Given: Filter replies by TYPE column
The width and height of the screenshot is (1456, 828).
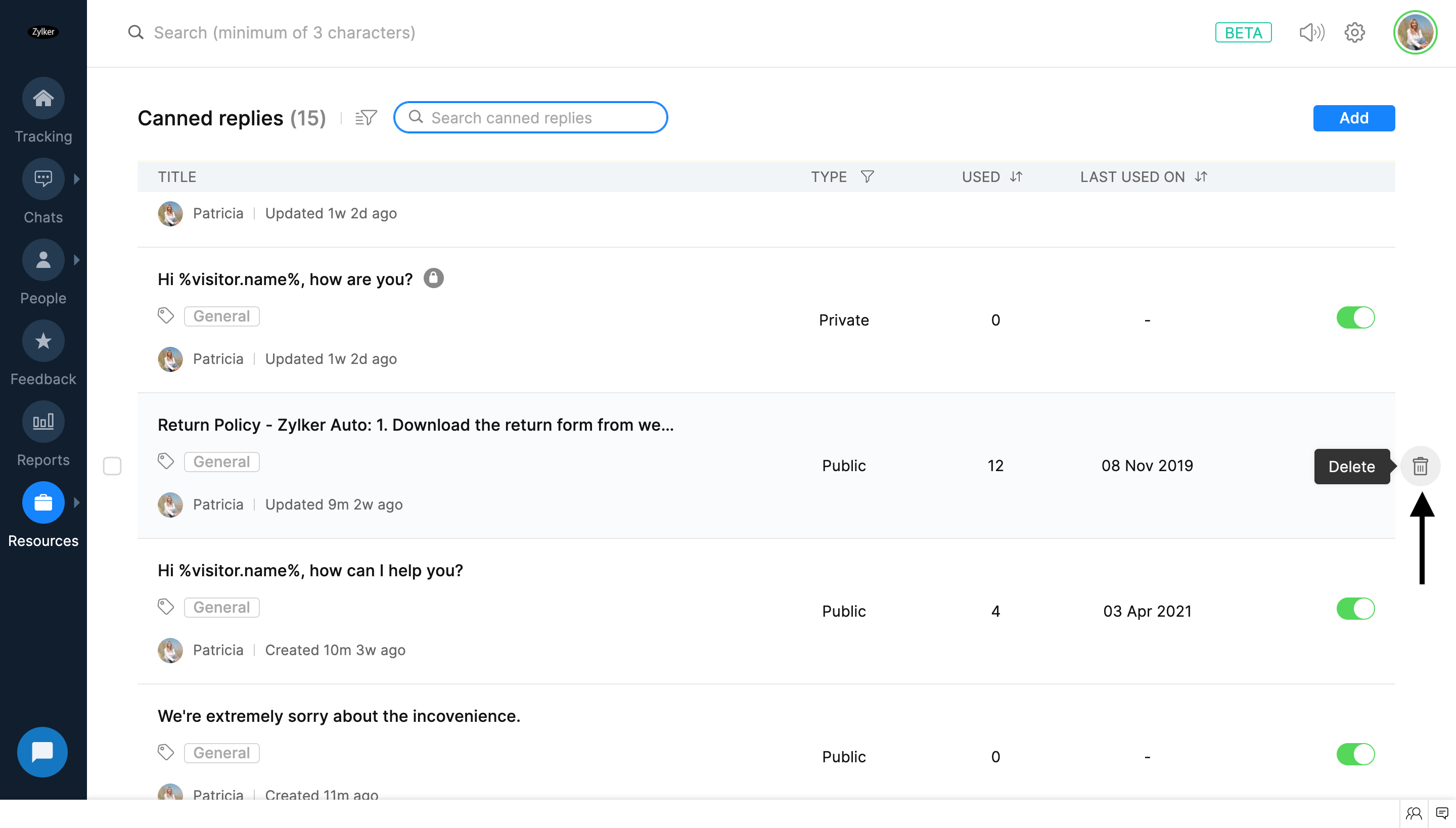Looking at the screenshot, I should coord(867,177).
